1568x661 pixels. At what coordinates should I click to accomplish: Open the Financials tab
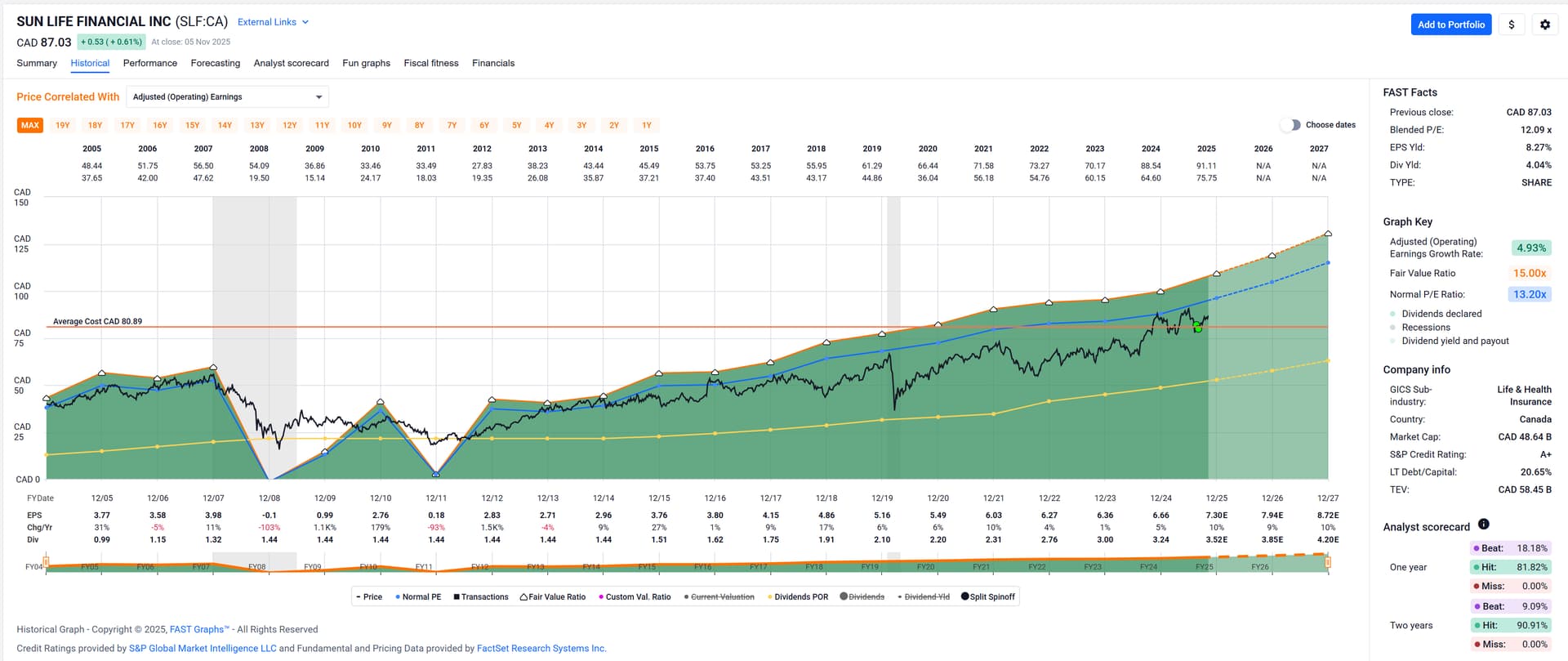[x=492, y=63]
